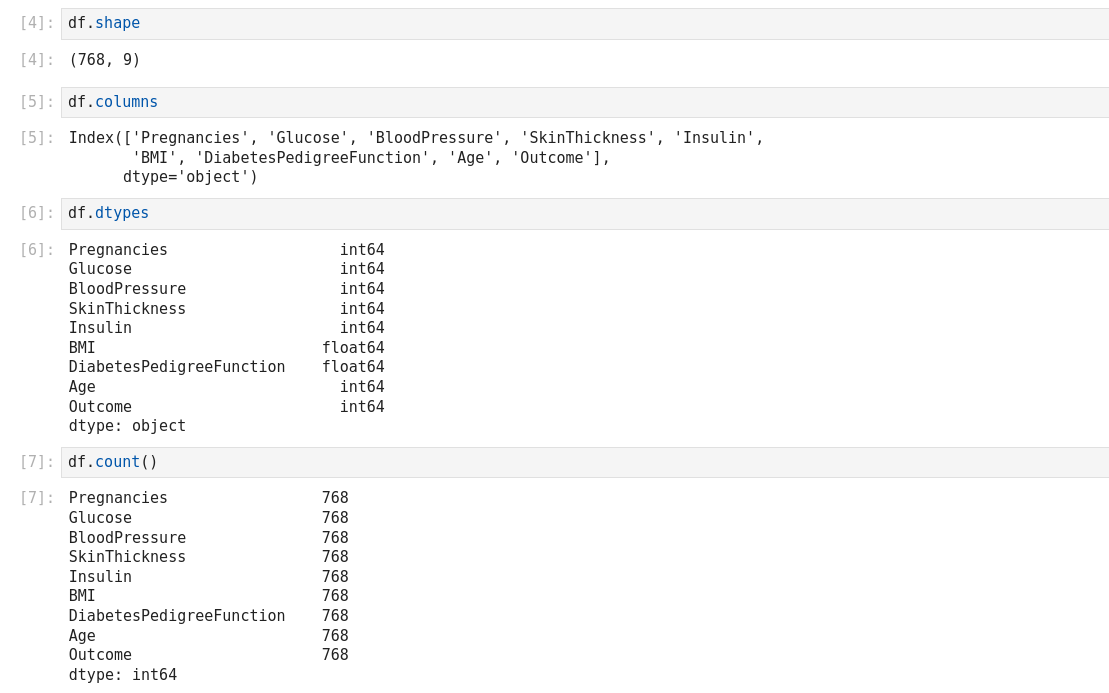Click the [7] prompt beside df.count() input
The width and height of the screenshot is (1109, 693).
tap(36, 462)
